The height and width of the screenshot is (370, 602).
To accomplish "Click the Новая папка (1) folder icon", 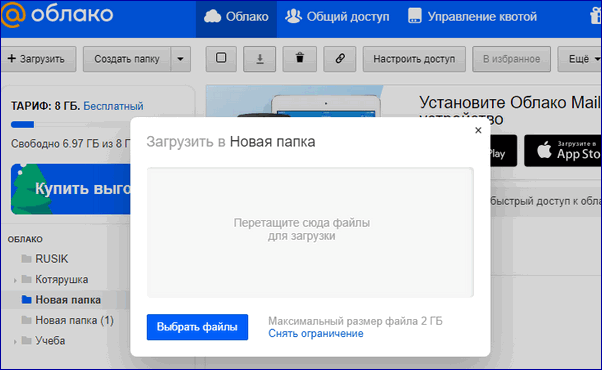I will [x=26, y=320].
